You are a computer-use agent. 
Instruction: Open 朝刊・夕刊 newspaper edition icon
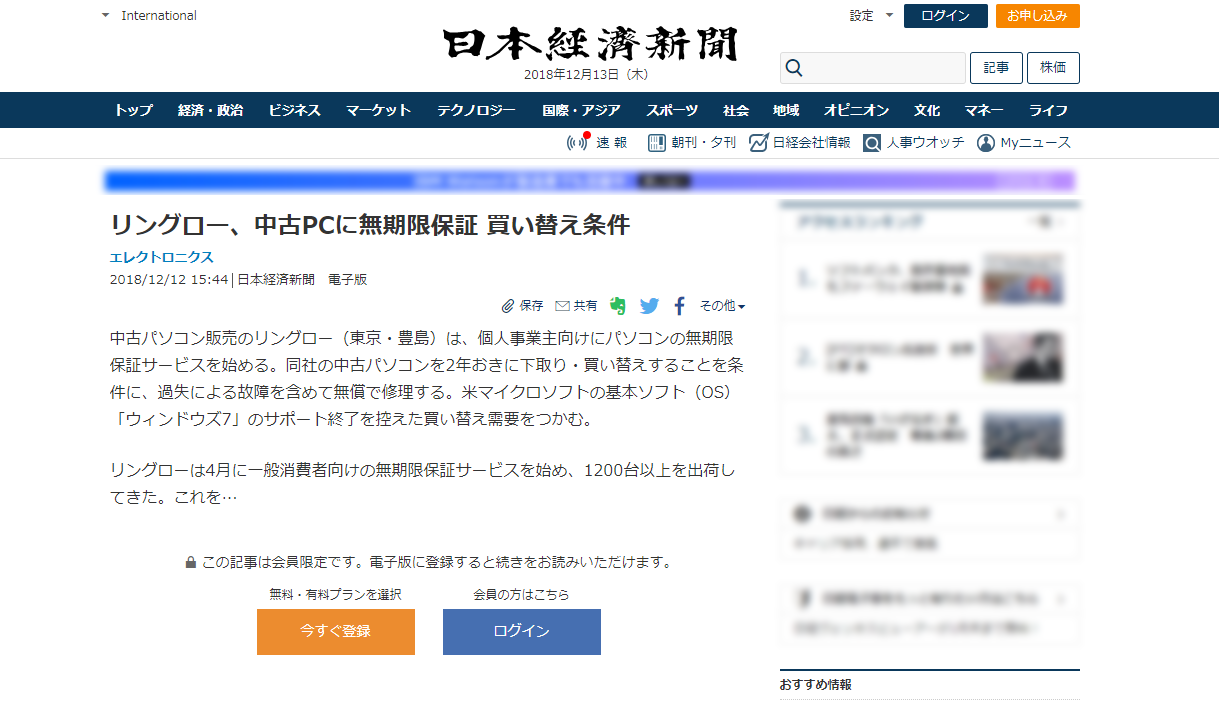657,143
